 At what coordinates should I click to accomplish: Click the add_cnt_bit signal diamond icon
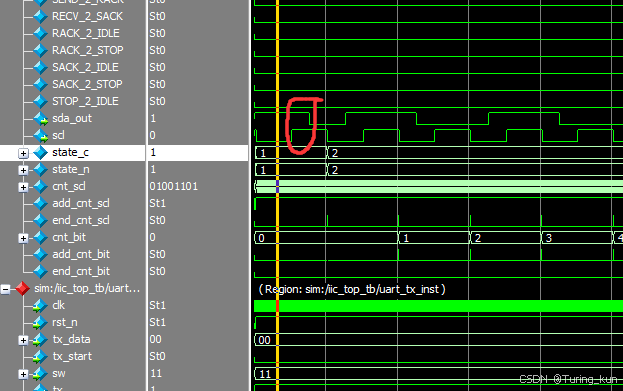pos(40,254)
